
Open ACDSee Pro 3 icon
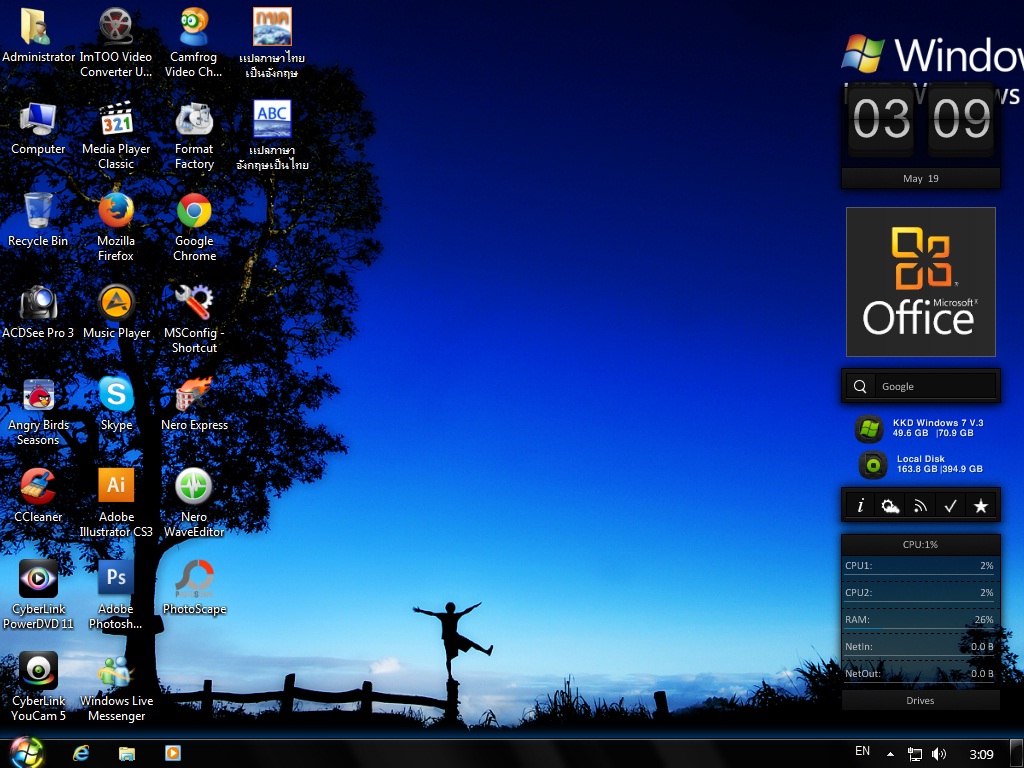(x=37, y=304)
